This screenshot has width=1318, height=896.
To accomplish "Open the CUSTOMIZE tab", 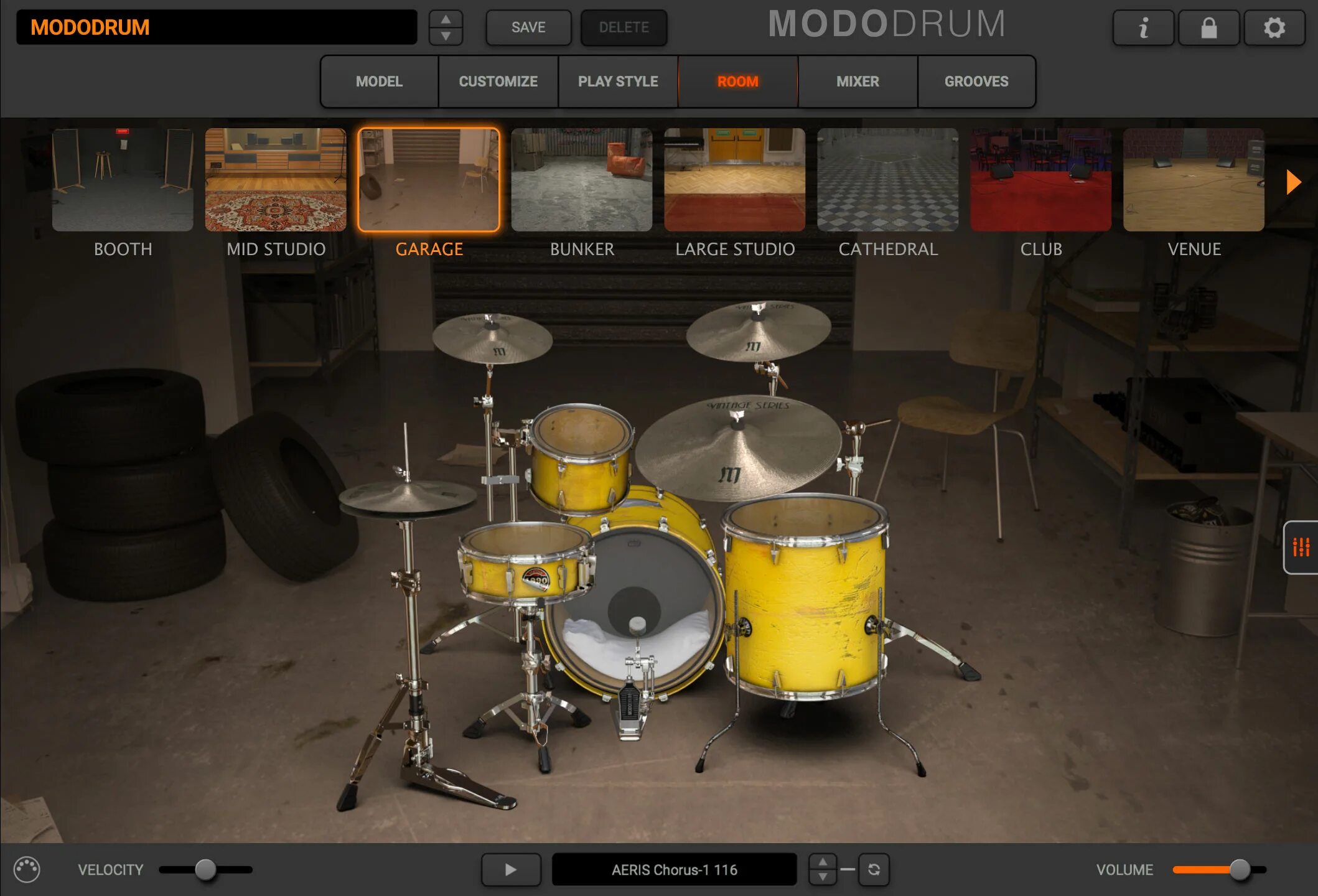I will coord(498,82).
